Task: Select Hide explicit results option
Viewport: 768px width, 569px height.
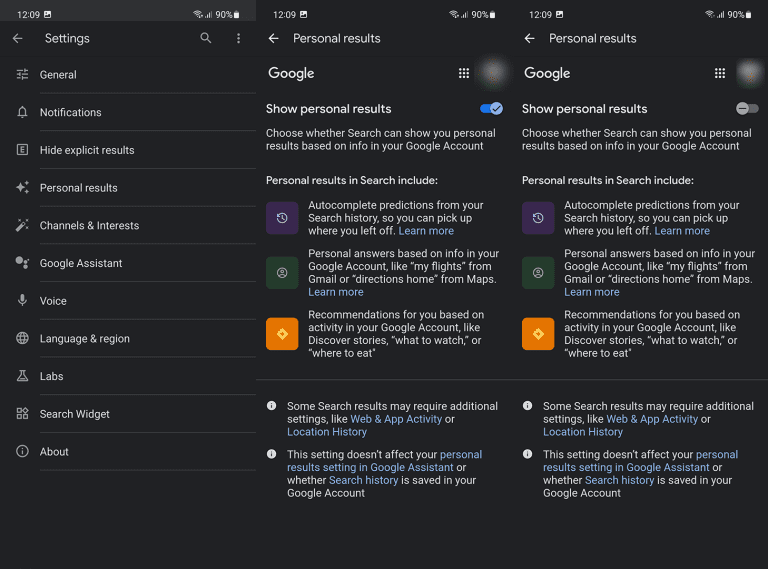Action: tap(87, 150)
